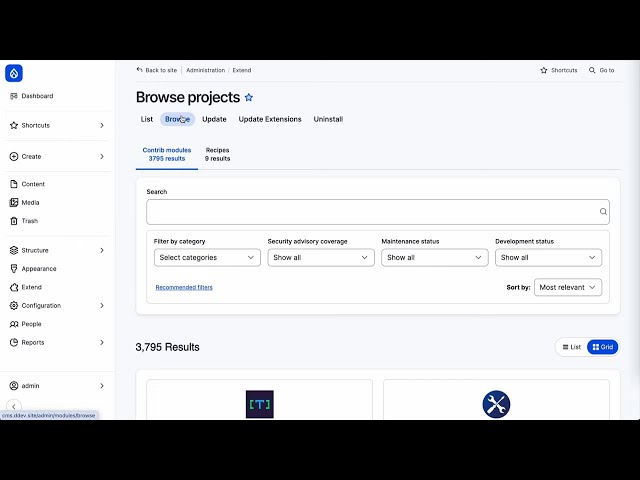
Task: Click the Shortcuts star in the top bar
Action: (544, 70)
